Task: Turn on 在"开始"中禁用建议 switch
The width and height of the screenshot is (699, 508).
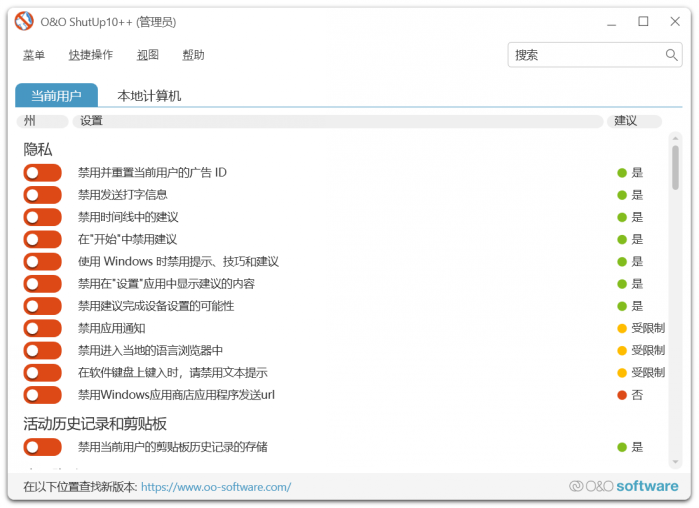Action: (x=42, y=239)
